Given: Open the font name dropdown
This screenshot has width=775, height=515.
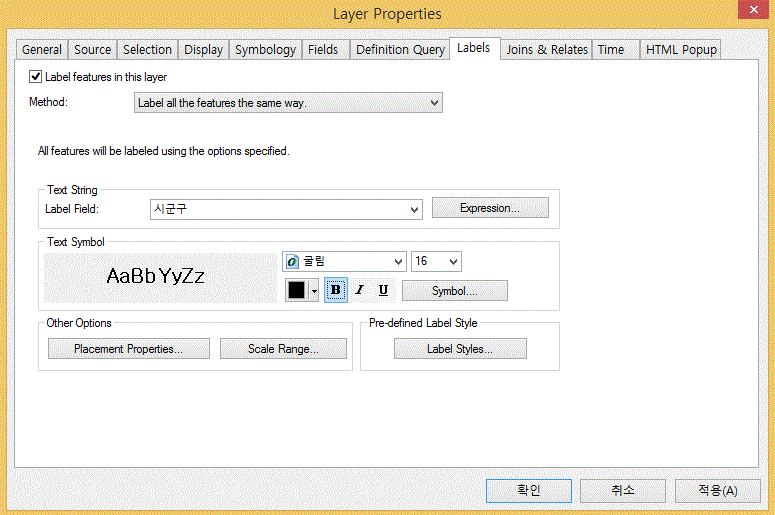Looking at the screenshot, I should [344, 261].
